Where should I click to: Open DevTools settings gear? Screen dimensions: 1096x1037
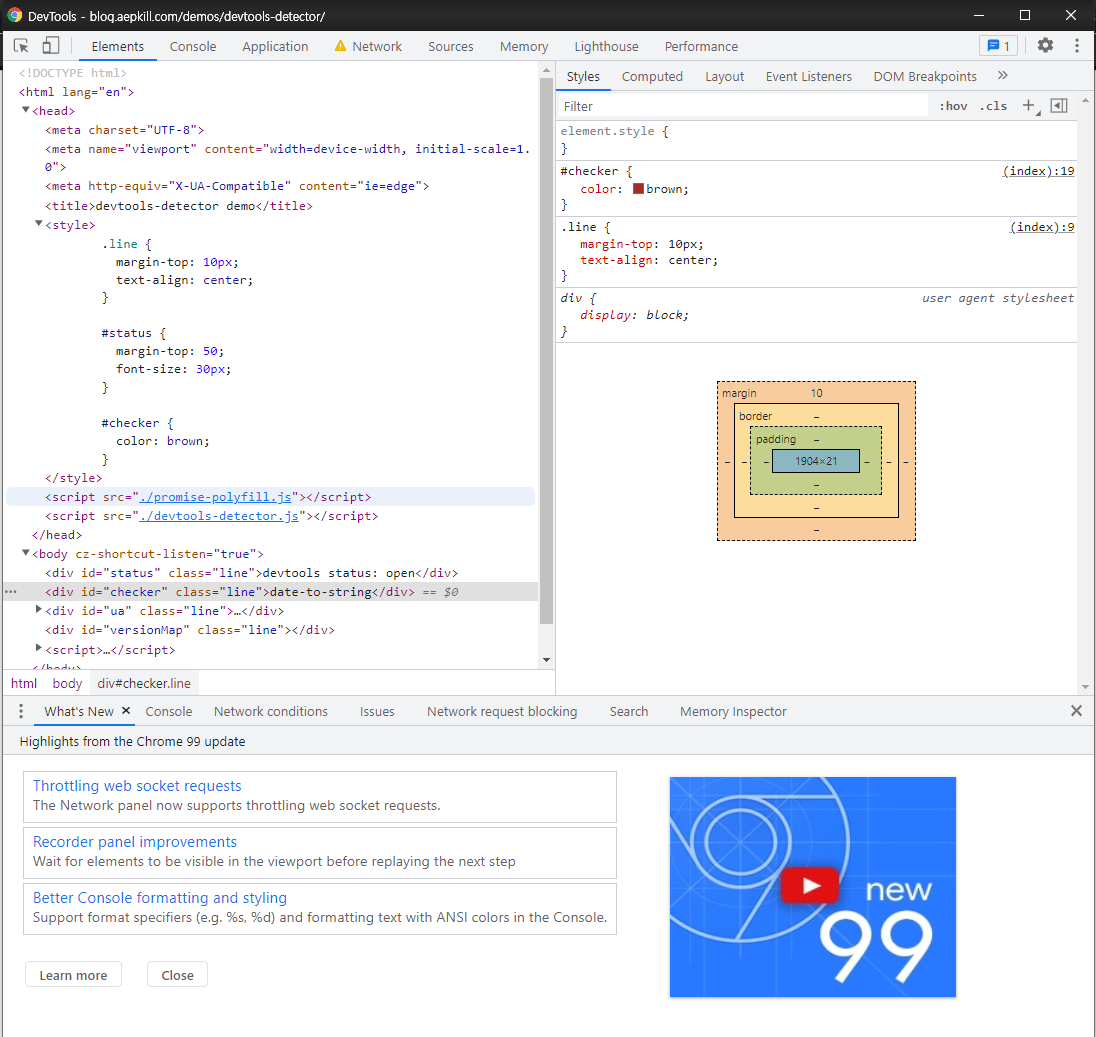coord(1045,46)
